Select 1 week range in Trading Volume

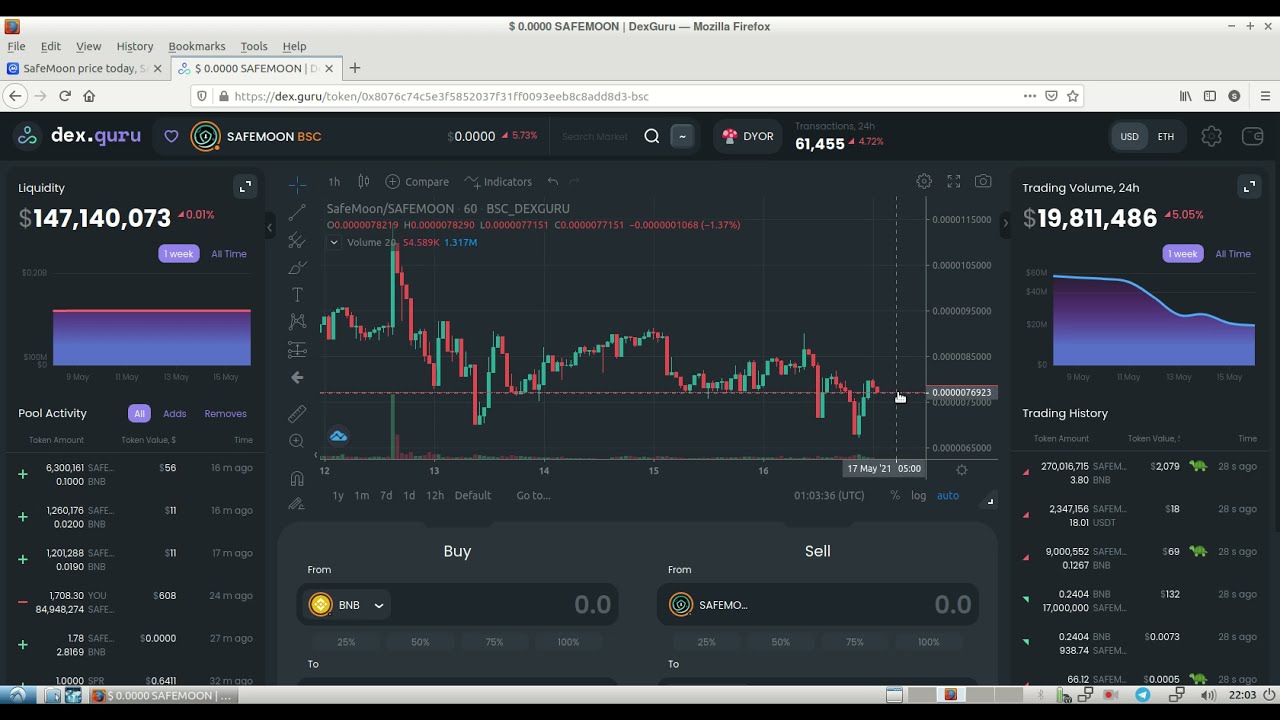click(1183, 254)
